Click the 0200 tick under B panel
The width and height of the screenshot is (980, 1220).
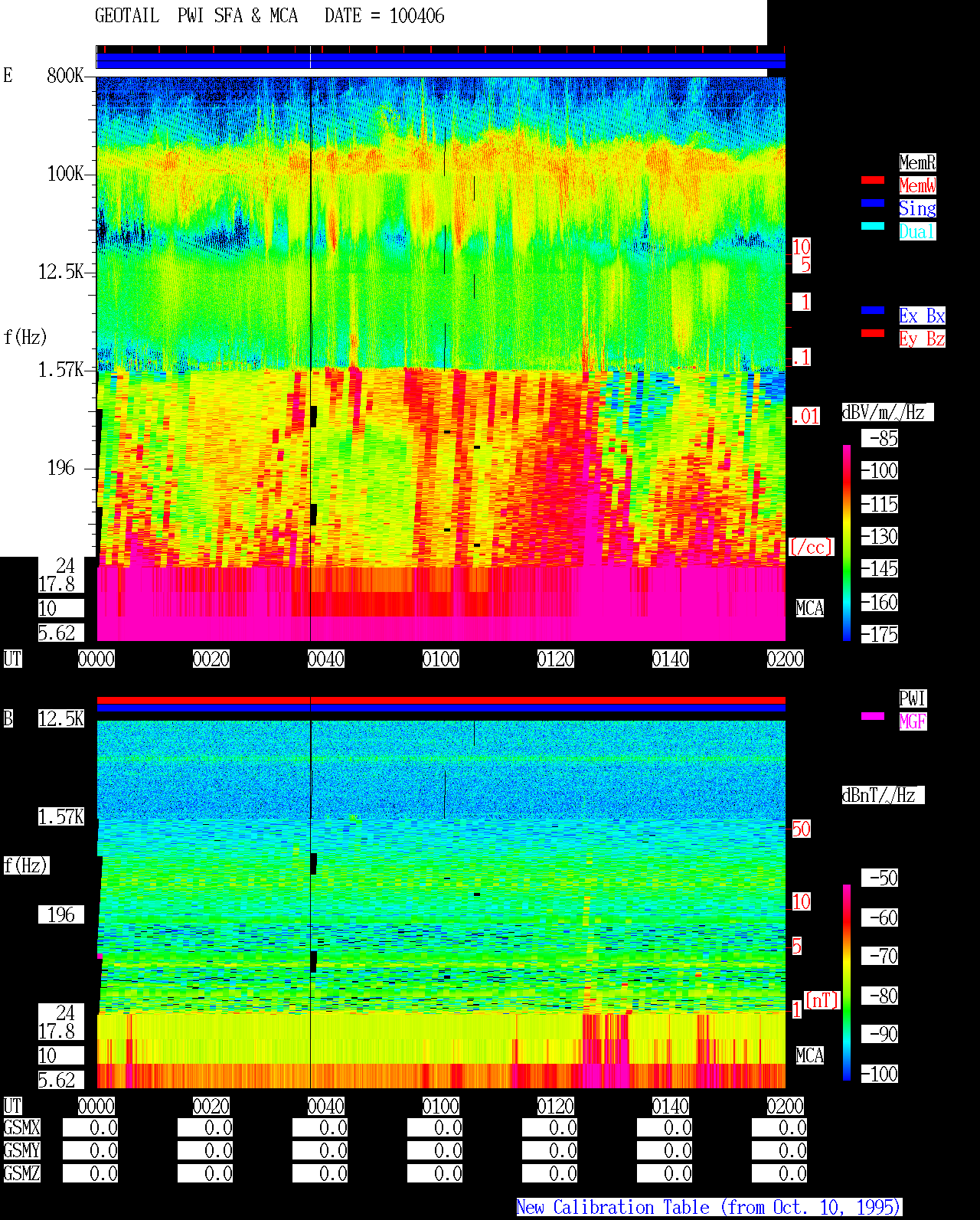(x=786, y=1106)
